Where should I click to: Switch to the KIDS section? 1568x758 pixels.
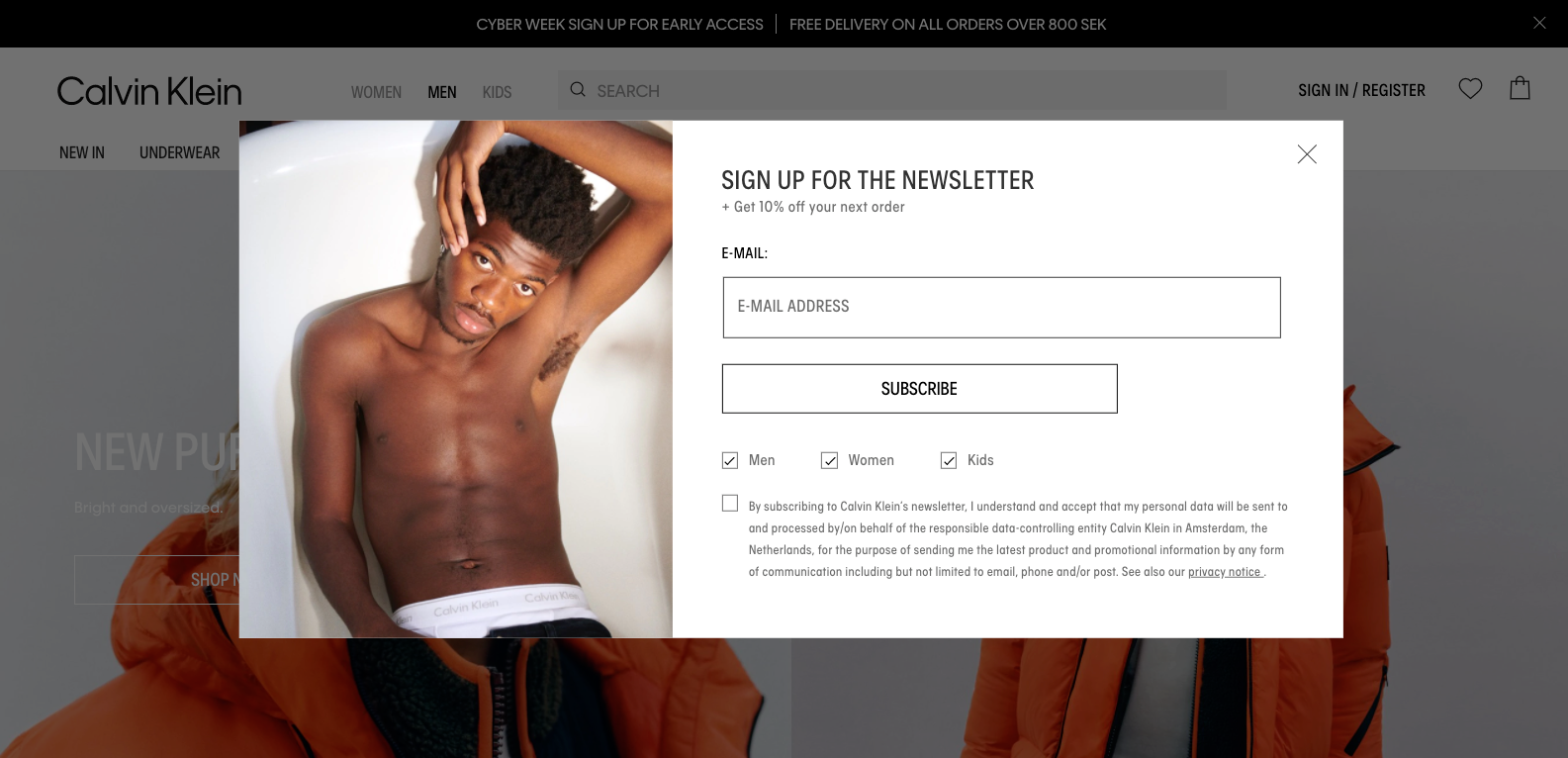click(x=497, y=92)
